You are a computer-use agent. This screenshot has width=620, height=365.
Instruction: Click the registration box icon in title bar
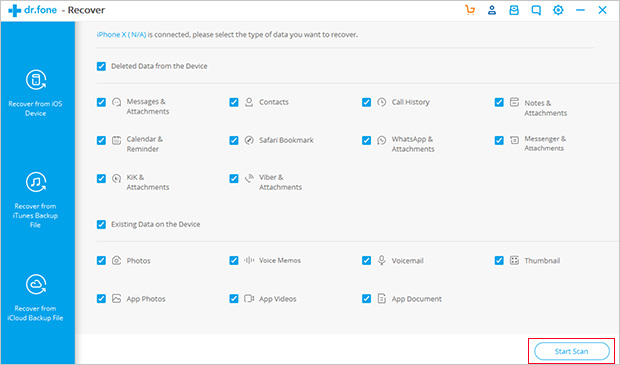(514, 11)
